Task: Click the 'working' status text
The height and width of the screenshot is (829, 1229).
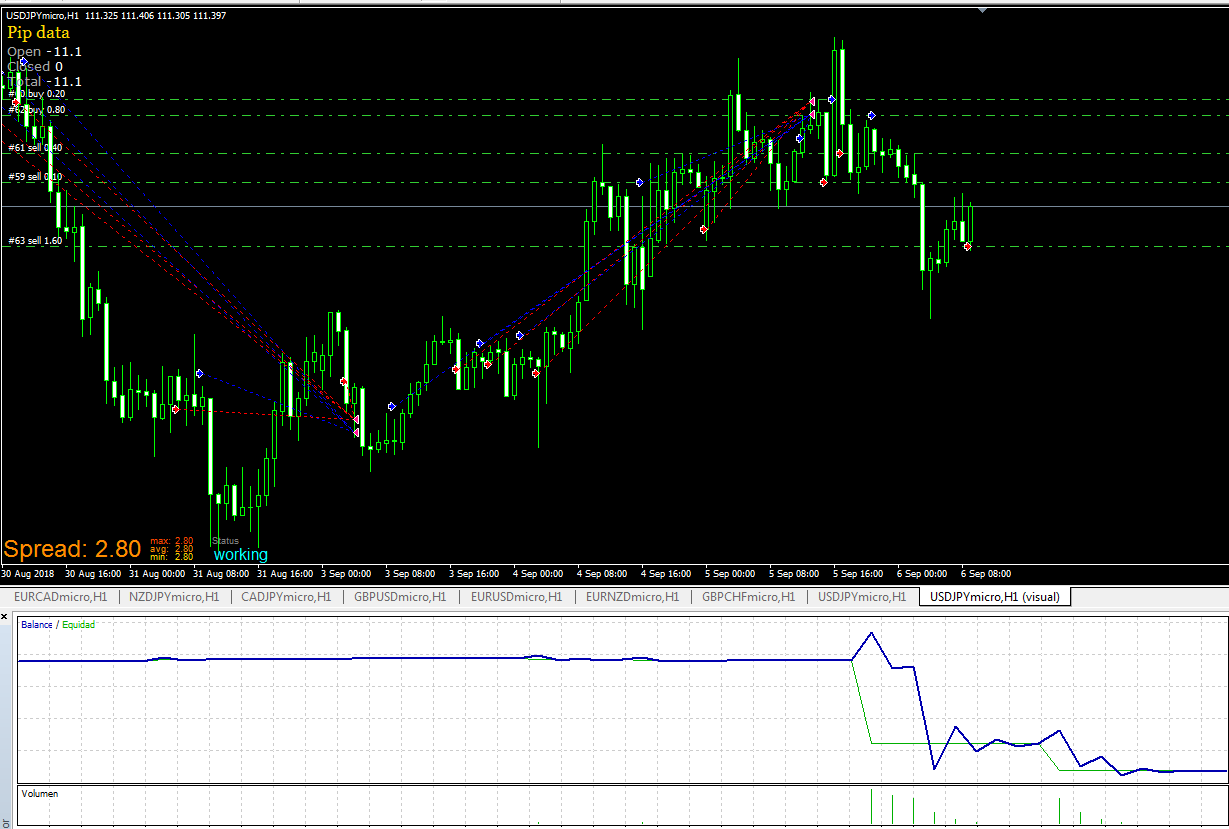Action: [x=241, y=555]
